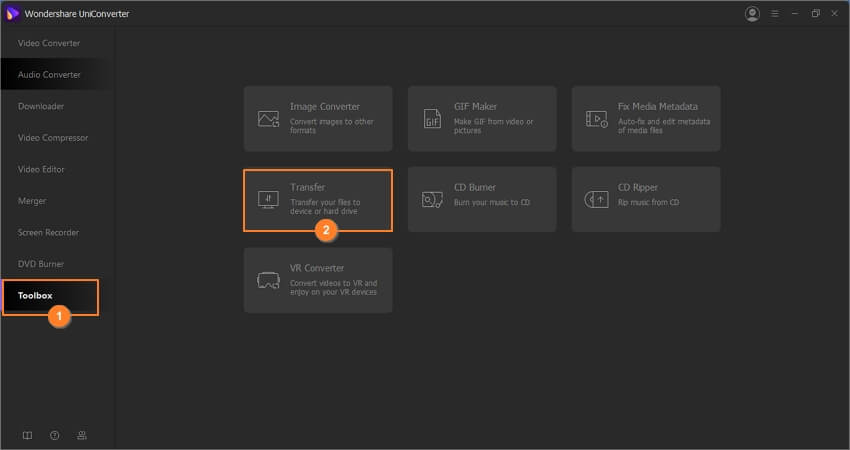Screen dimensions: 850x450
Task: Minimize the UniConverter window
Action: click(795, 14)
